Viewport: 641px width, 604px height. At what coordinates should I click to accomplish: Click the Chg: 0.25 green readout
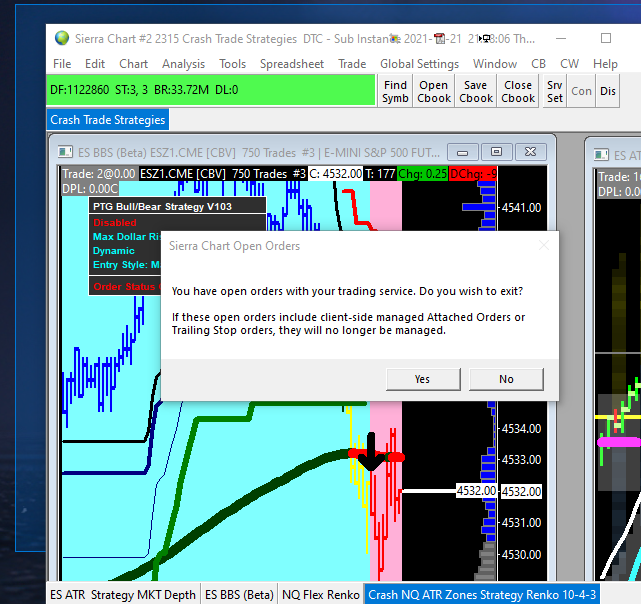[422, 174]
